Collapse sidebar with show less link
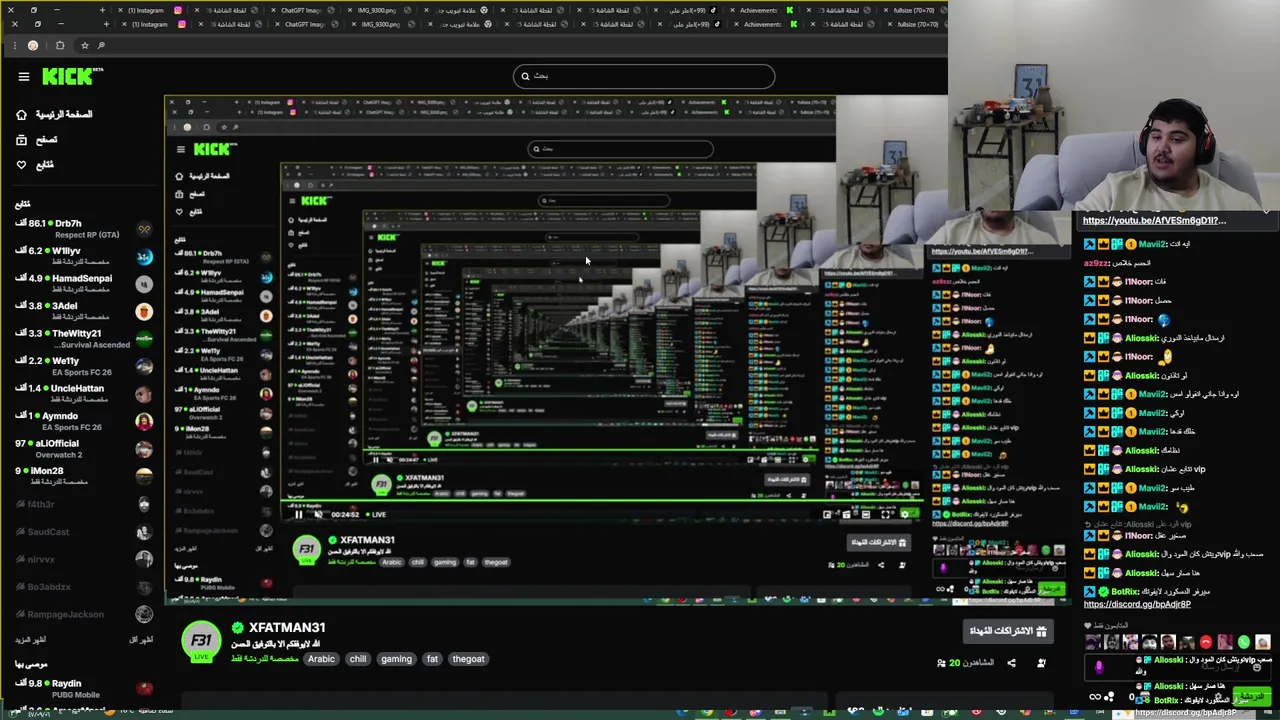This screenshot has height=720, width=1280. [141, 640]
